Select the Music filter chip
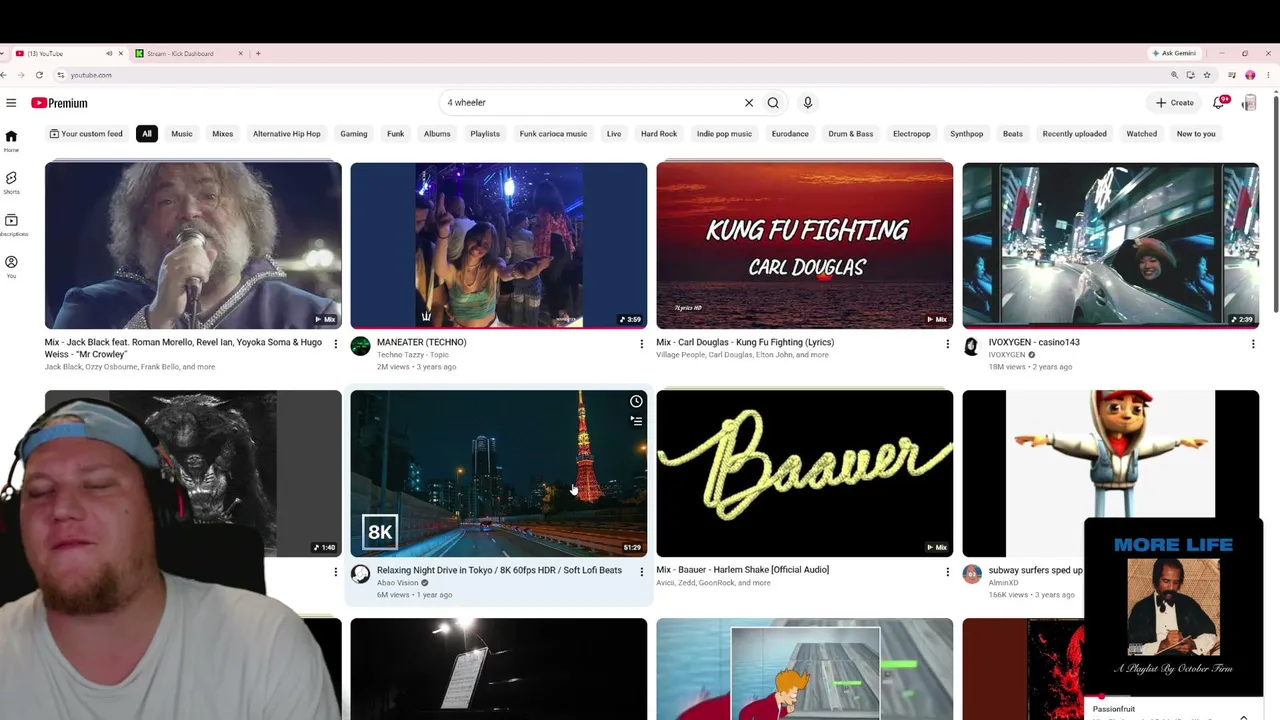The image size is (1280, 720). [x=182, y=134]
